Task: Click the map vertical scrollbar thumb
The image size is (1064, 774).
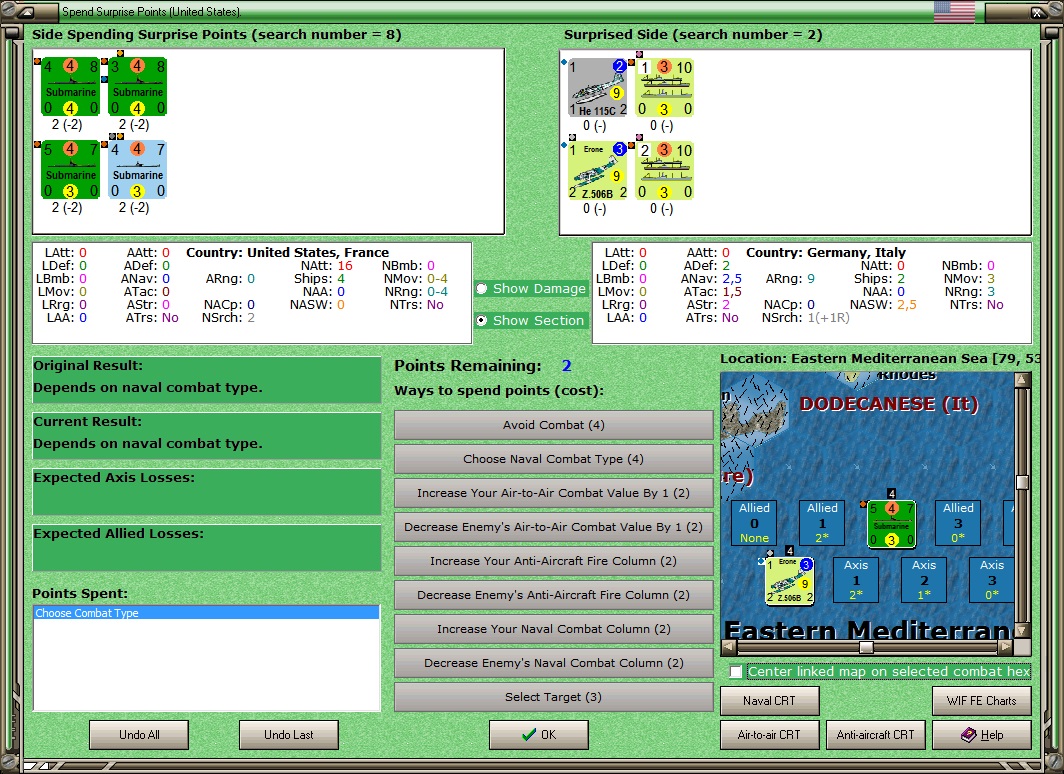Action: tap(1022, 482)
